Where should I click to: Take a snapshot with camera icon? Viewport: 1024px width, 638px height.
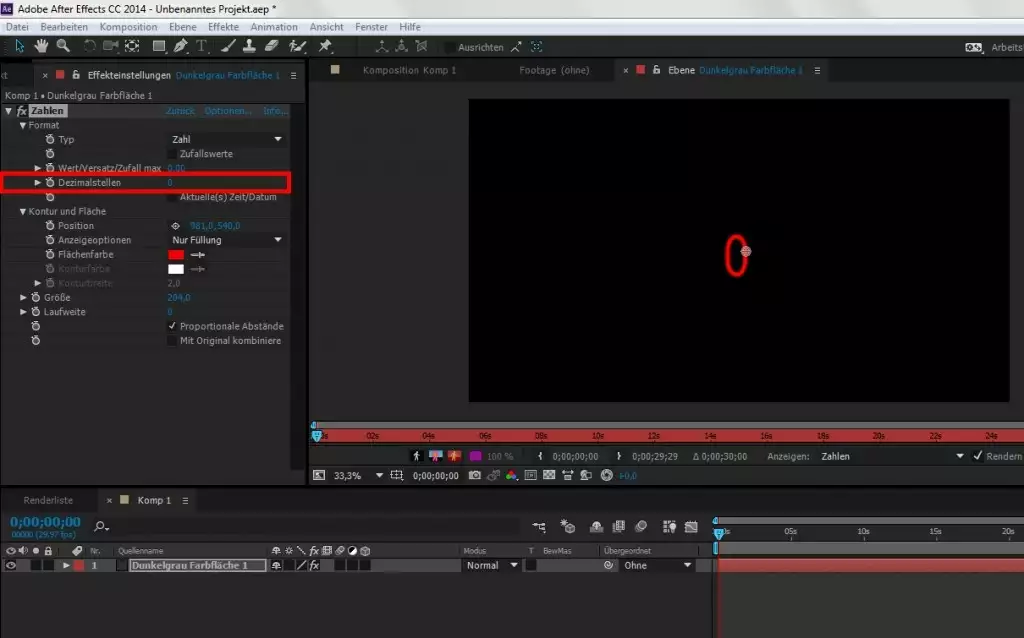(475, 476)
